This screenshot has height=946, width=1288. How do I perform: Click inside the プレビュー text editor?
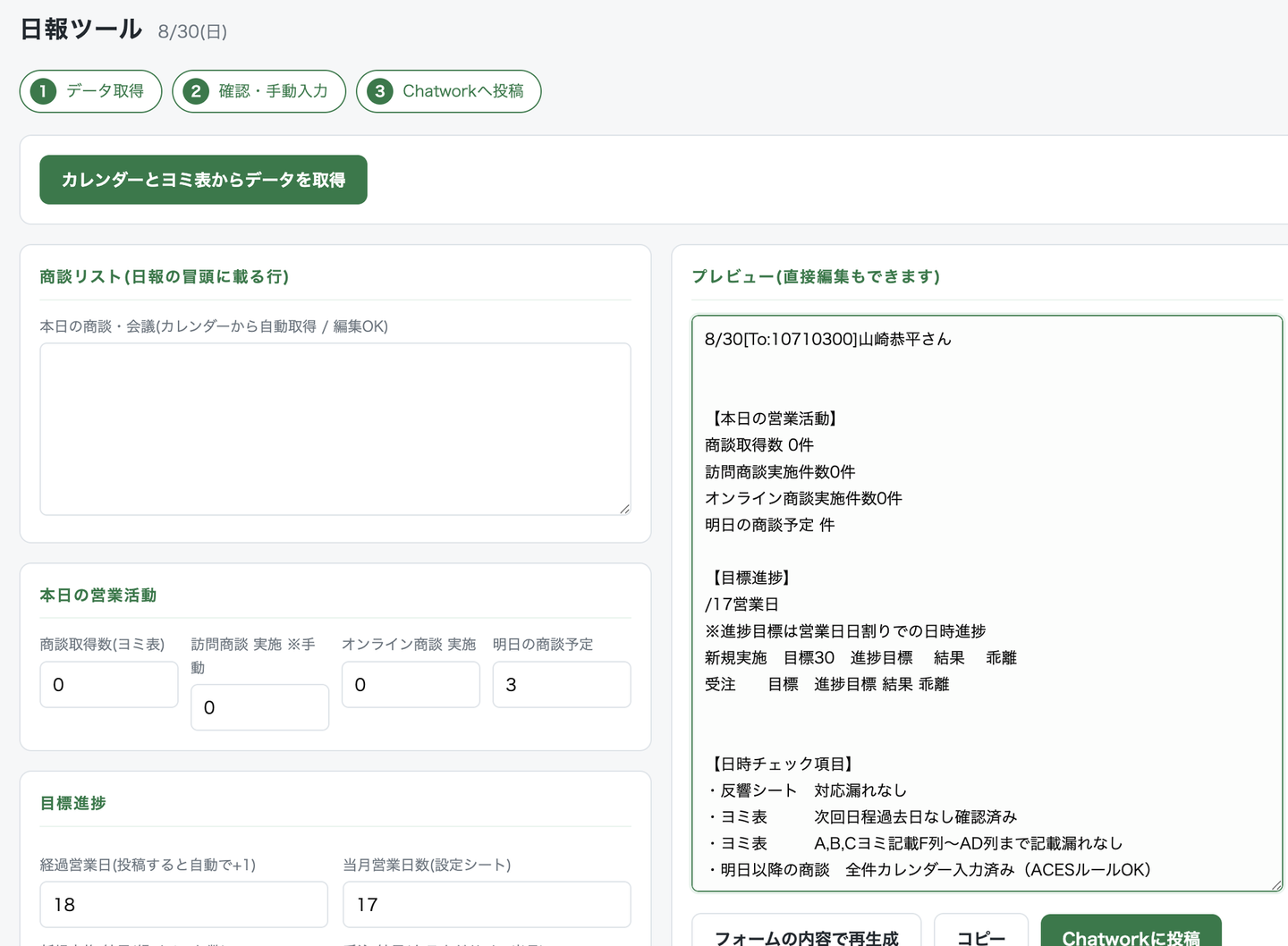(987, 604)
